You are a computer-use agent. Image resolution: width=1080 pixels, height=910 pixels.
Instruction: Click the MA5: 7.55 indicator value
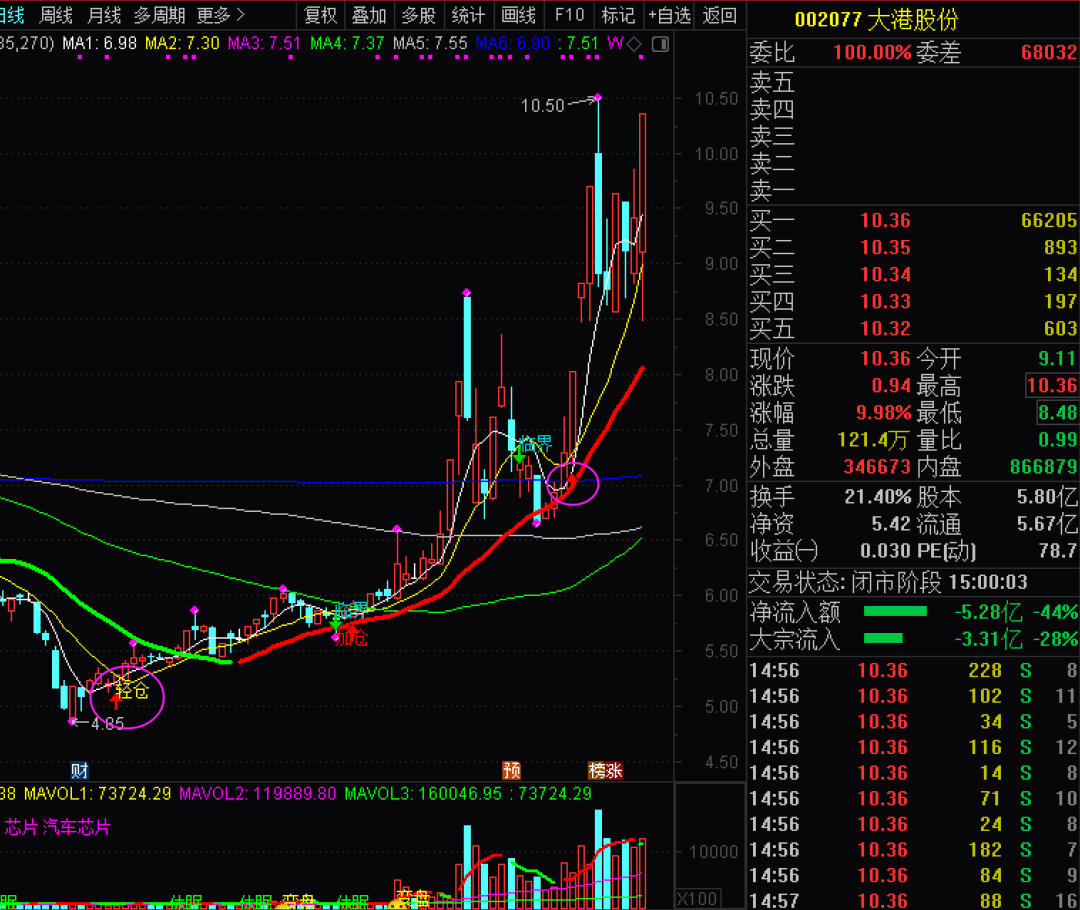tap(430, 43)
